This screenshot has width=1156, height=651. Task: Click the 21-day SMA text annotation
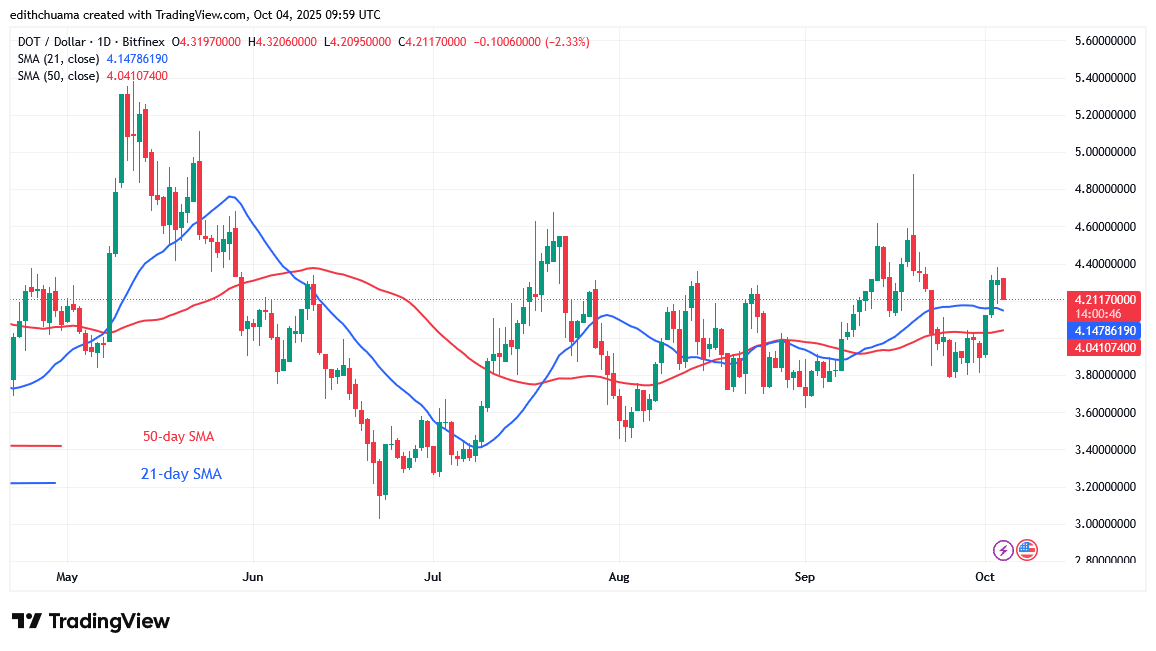(x=181, y=474)
